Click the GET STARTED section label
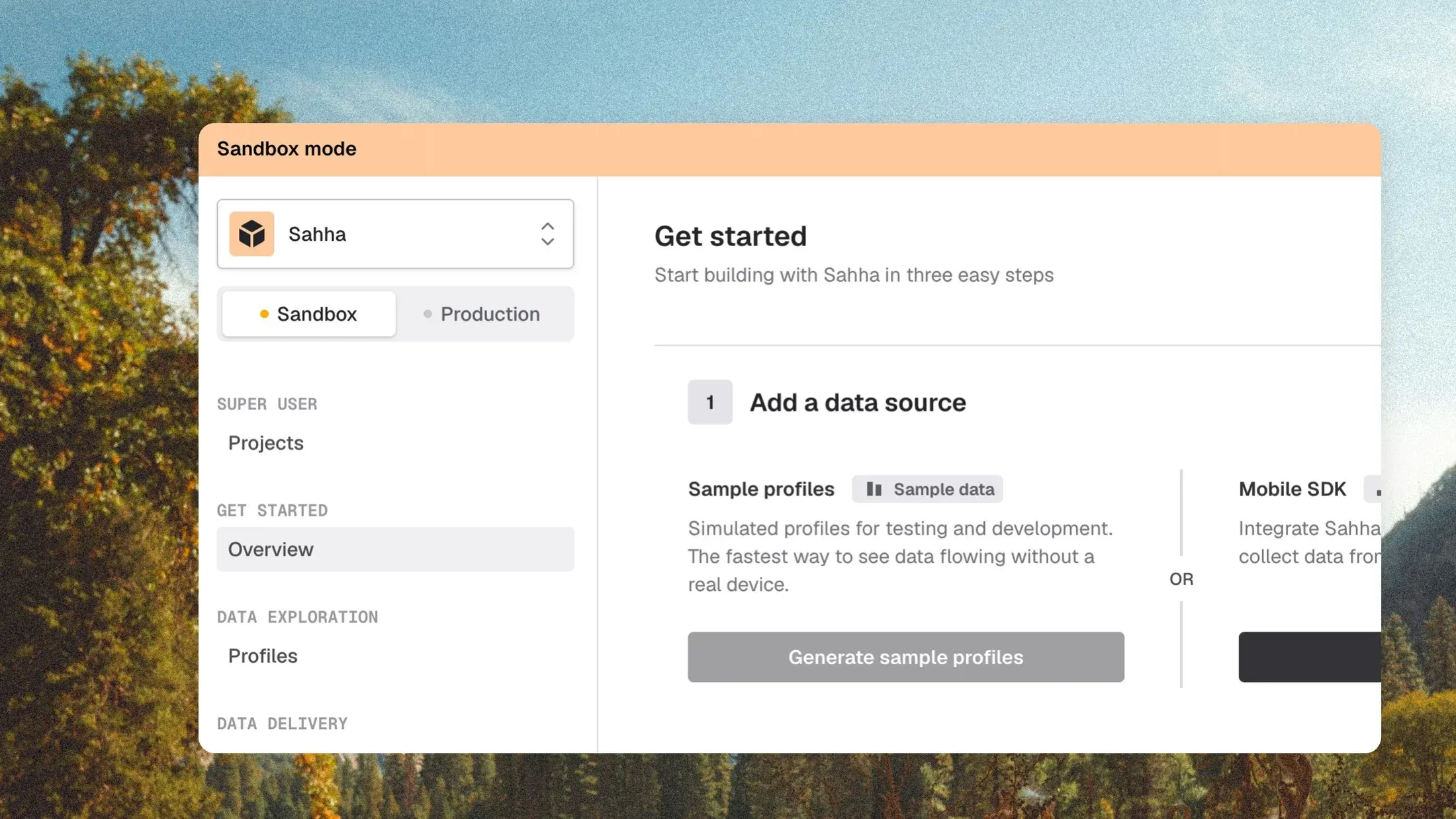 (273, 510)
